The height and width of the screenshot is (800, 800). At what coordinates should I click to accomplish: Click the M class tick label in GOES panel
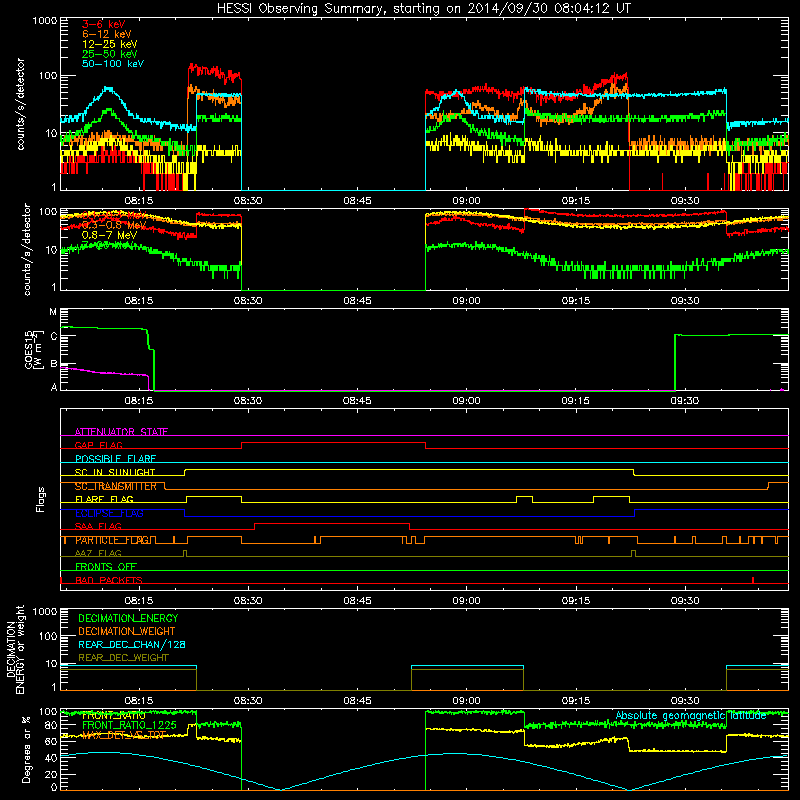click(53, 312)
